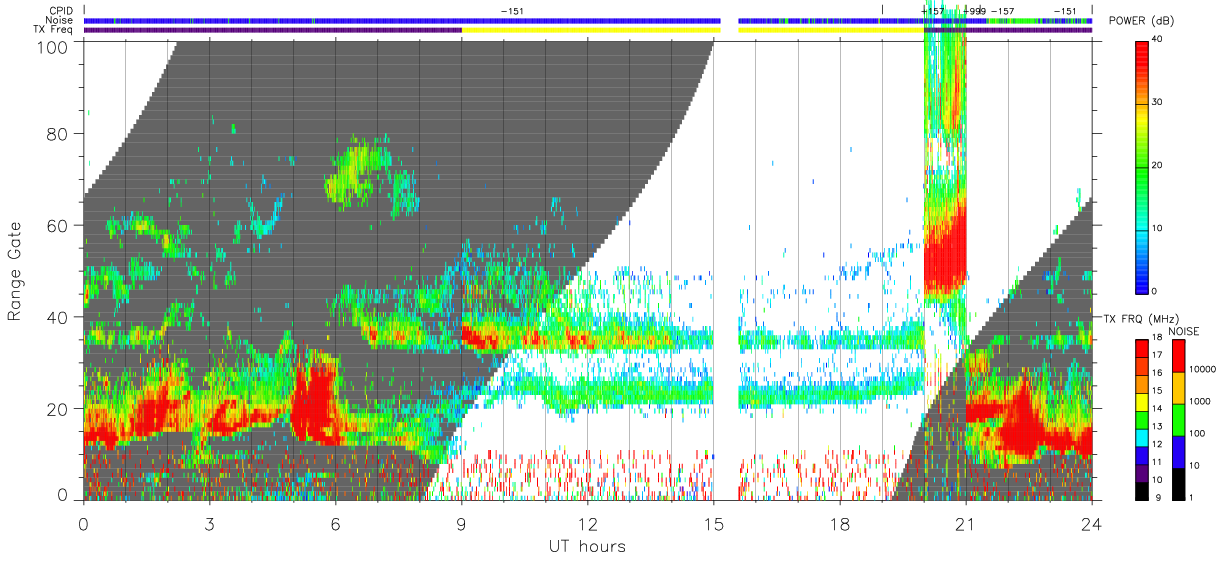Click the TX frequency scale value 9
The image size is (1228, 567).
pyautogui.click(x=1157, y=497)
